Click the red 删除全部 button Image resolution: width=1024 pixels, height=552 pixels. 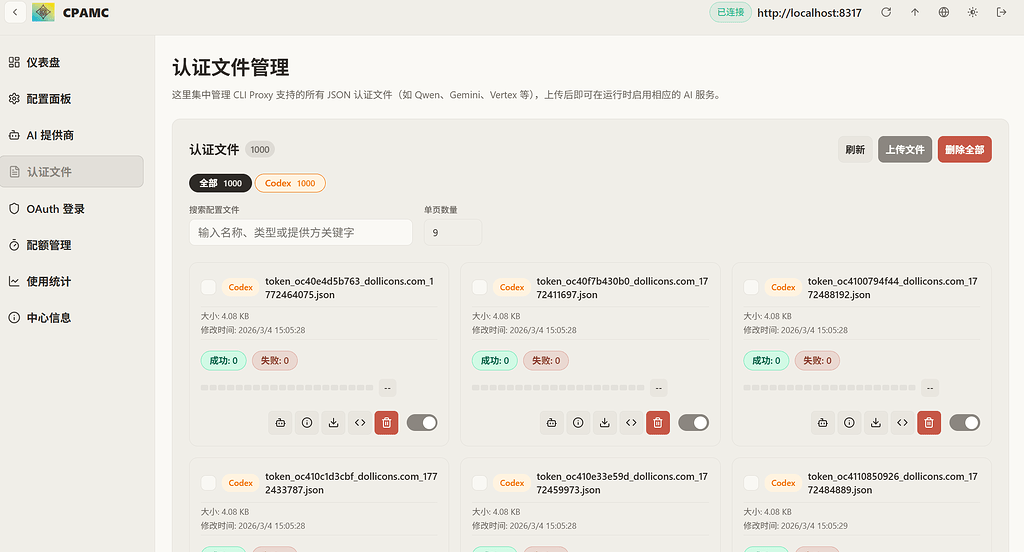pos(965,150)
